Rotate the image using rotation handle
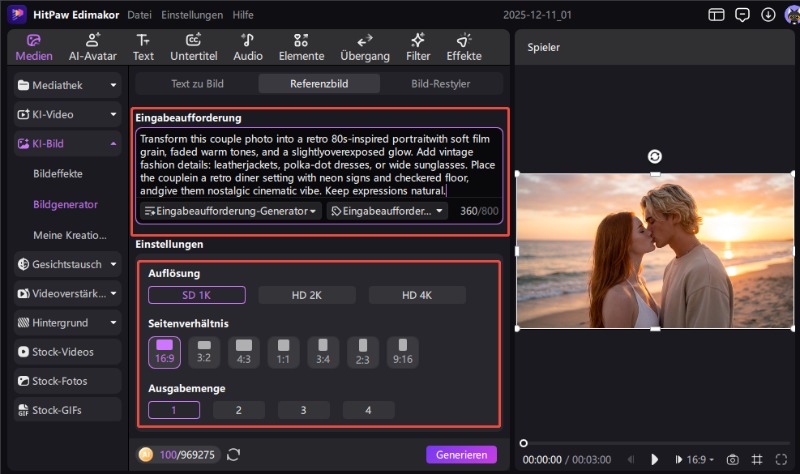This screenshot has height=474, width=800. coord(655,156)
